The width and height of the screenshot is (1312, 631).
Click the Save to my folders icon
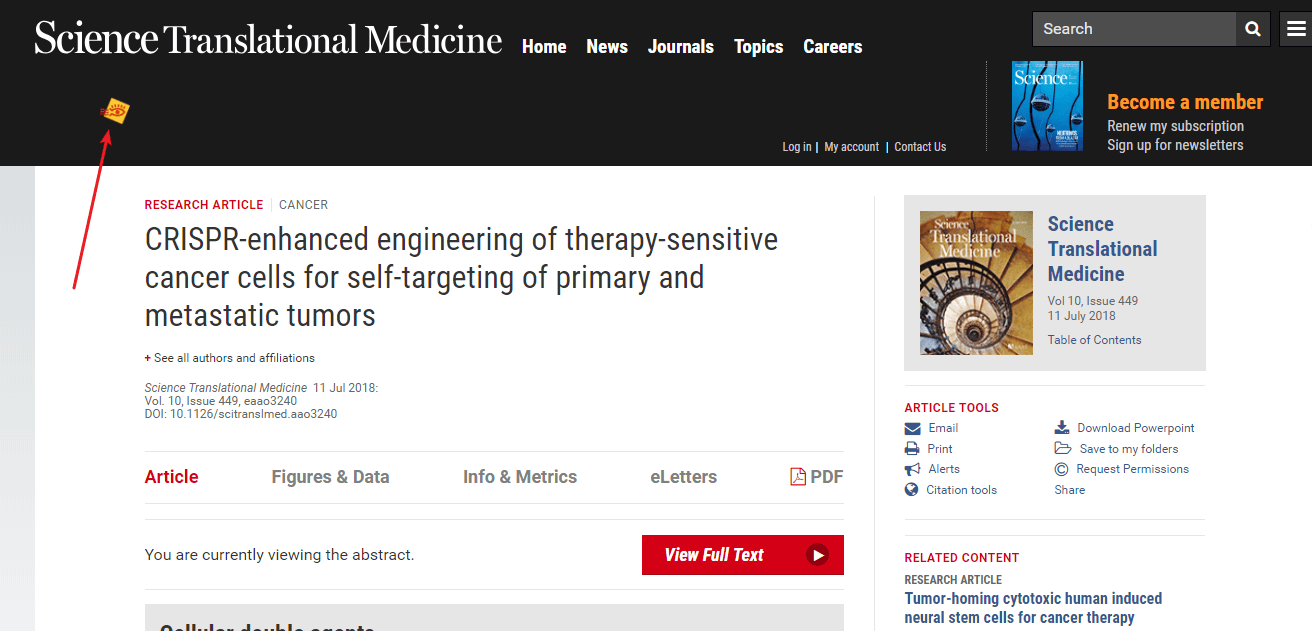1062,449
